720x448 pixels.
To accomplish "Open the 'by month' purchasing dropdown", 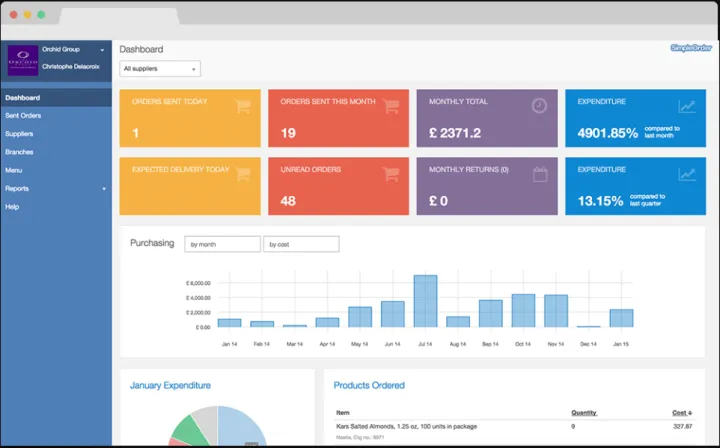I will (222, 244).
